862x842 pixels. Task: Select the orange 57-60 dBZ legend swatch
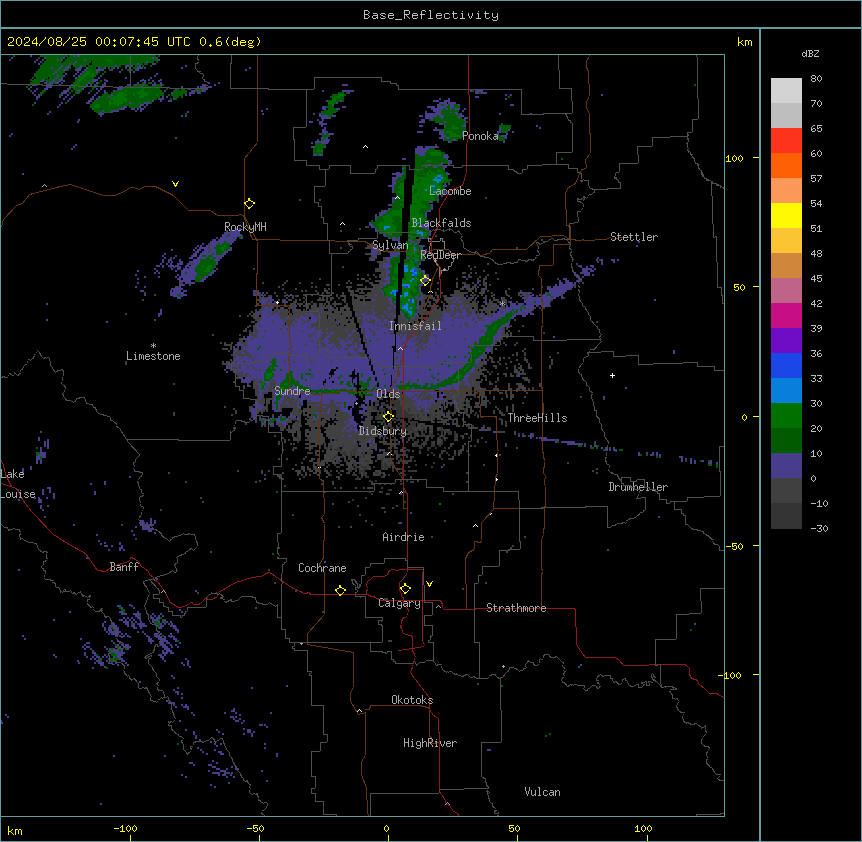[x=786, y=166]
